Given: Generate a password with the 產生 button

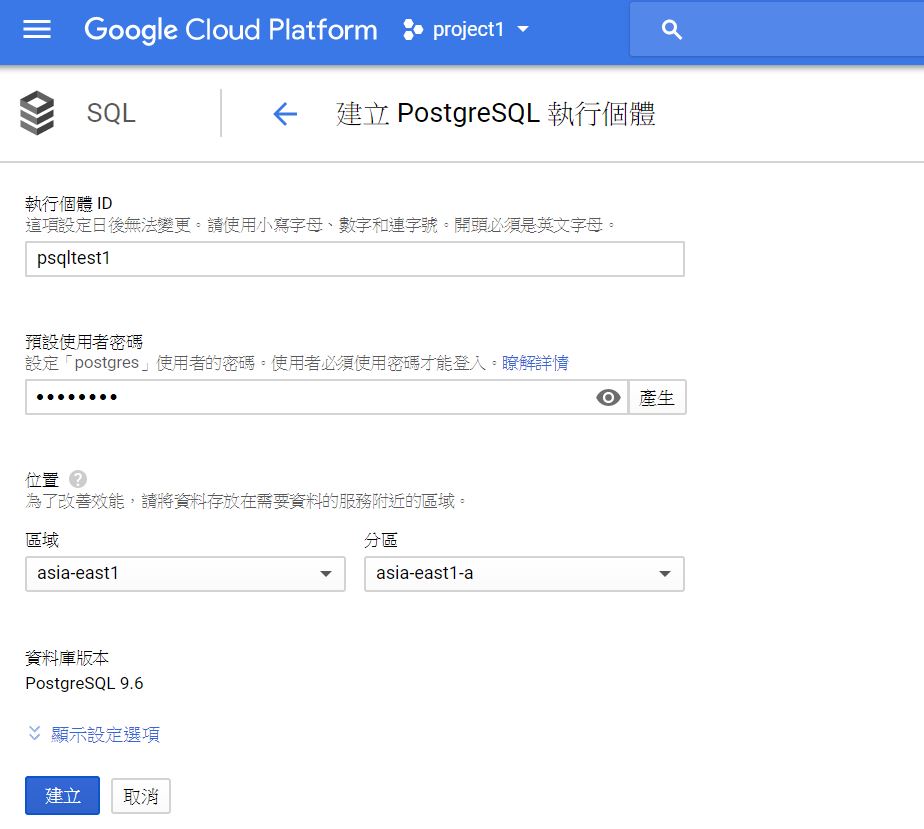Looking at the screenshot, I should pyautogui.click(x=657, y=396).
